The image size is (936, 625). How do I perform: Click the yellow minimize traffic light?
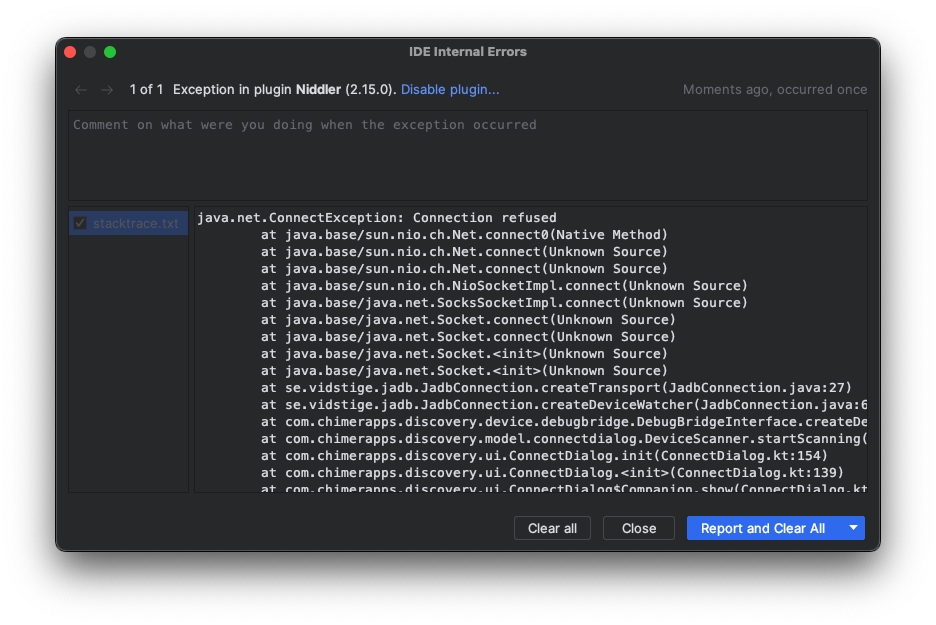pos(90,51)
